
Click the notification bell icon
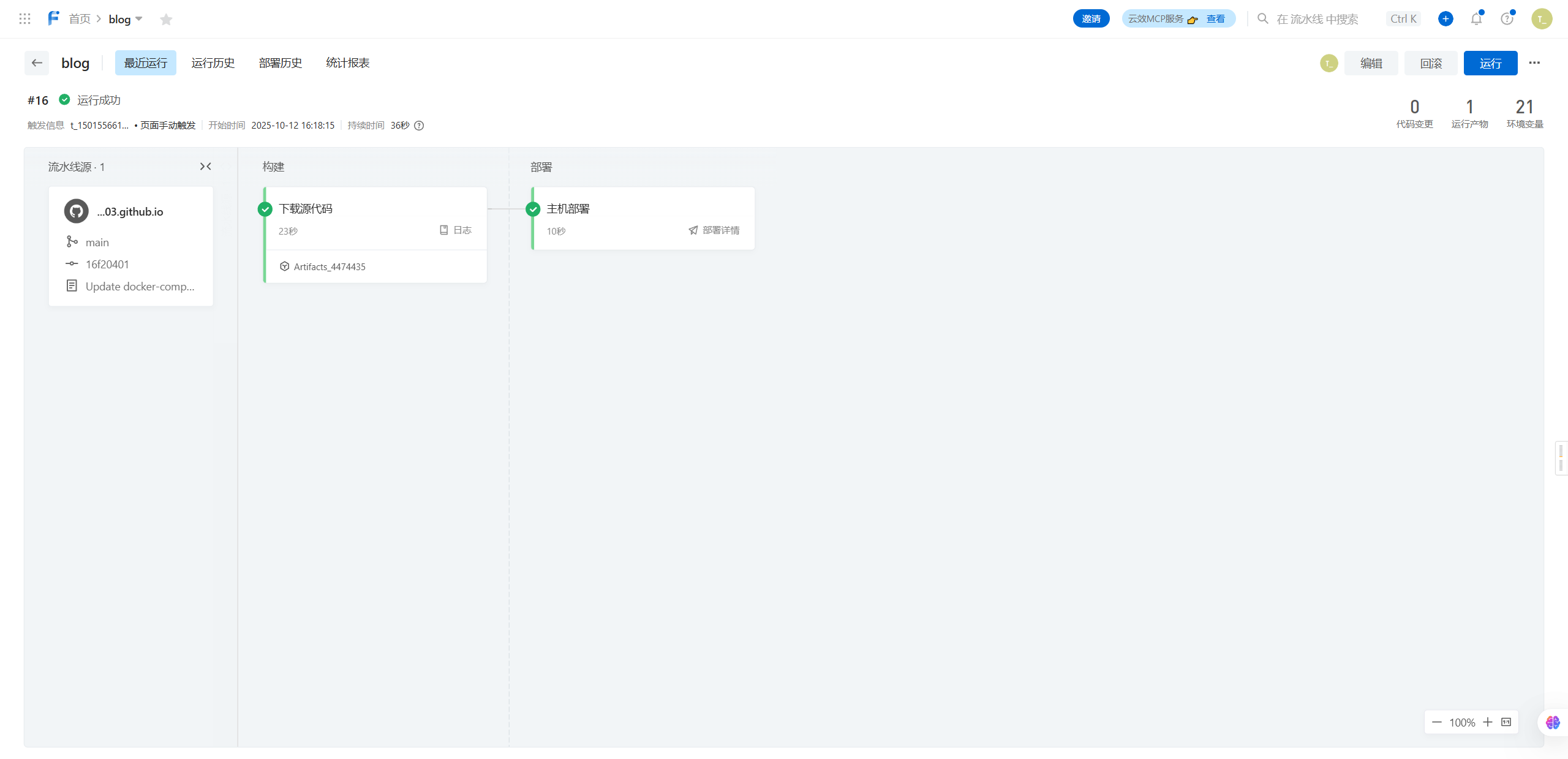pyautogui.click(x=1476, y=19)
